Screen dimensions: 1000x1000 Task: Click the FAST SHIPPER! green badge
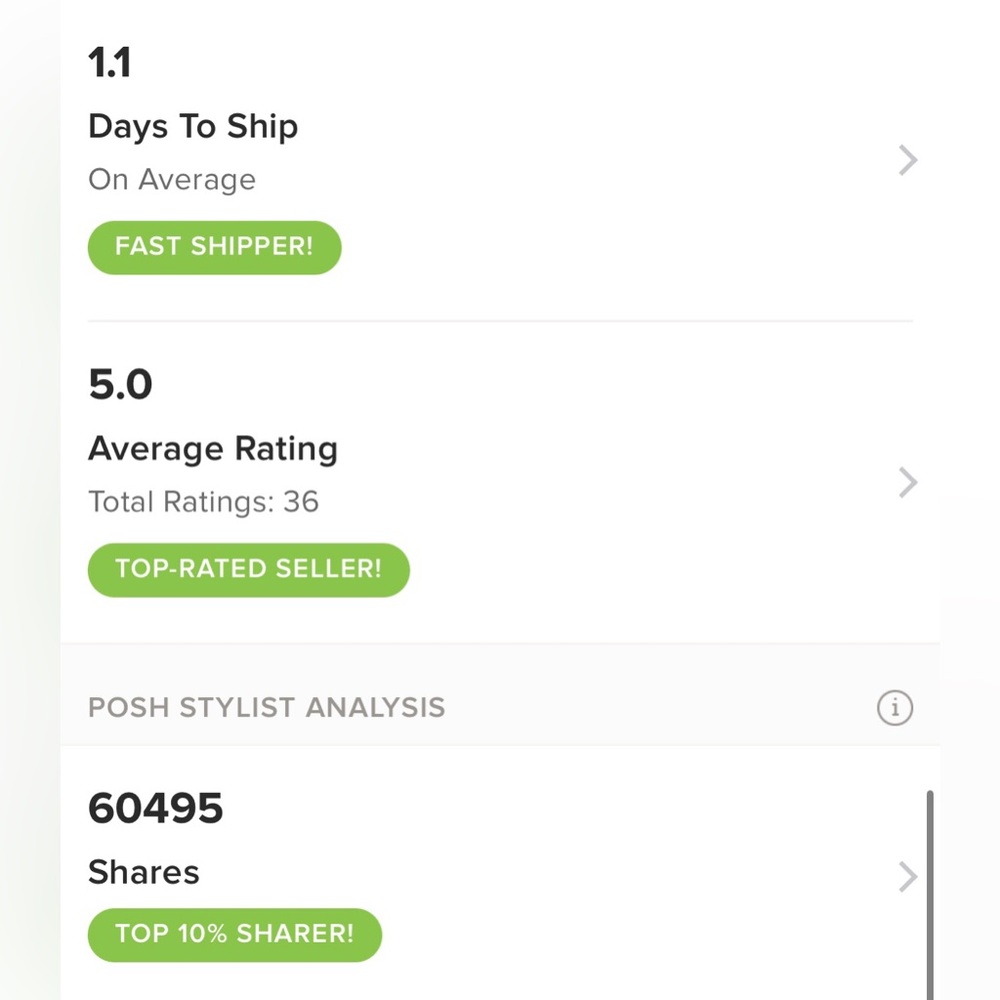tap(214, 247)
